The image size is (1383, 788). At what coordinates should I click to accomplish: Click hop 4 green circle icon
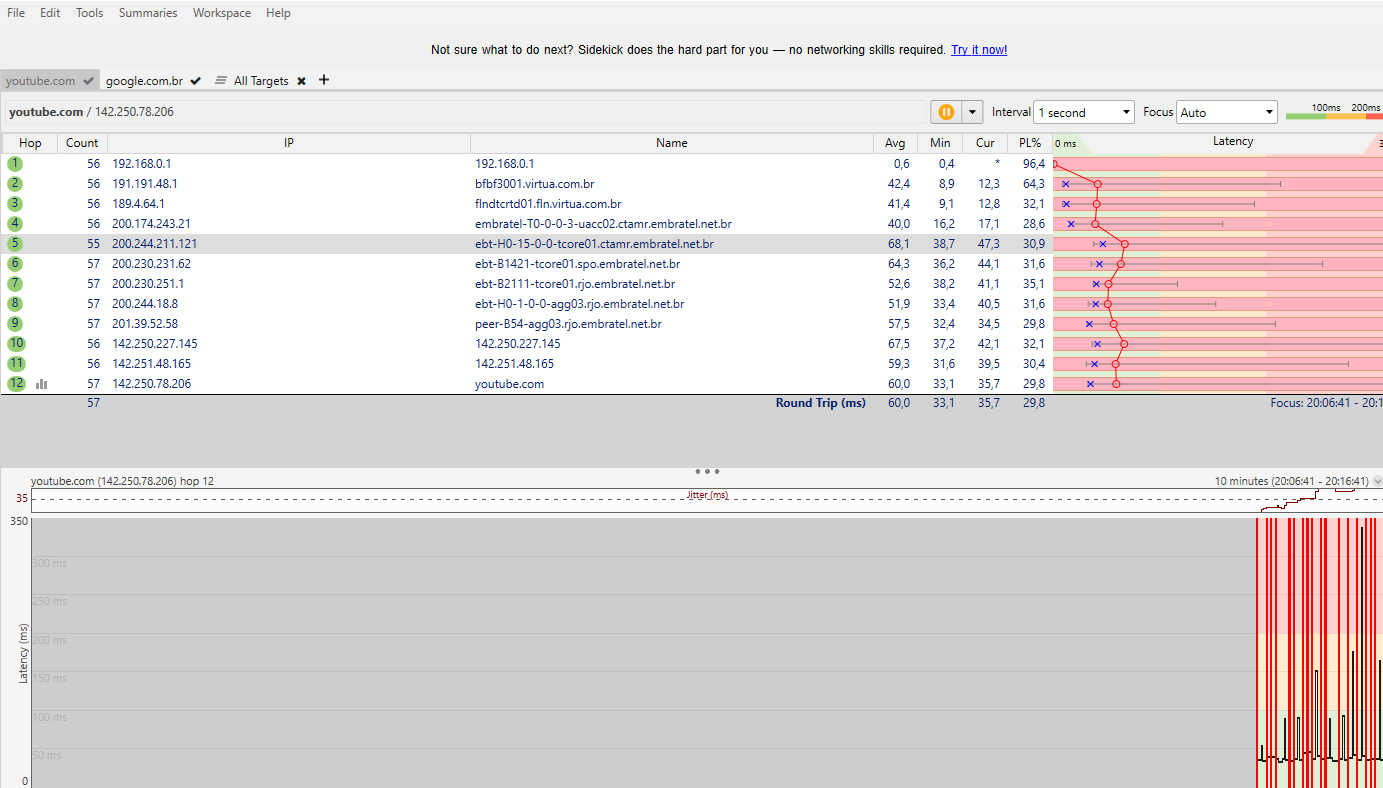(x=15, y=223)
